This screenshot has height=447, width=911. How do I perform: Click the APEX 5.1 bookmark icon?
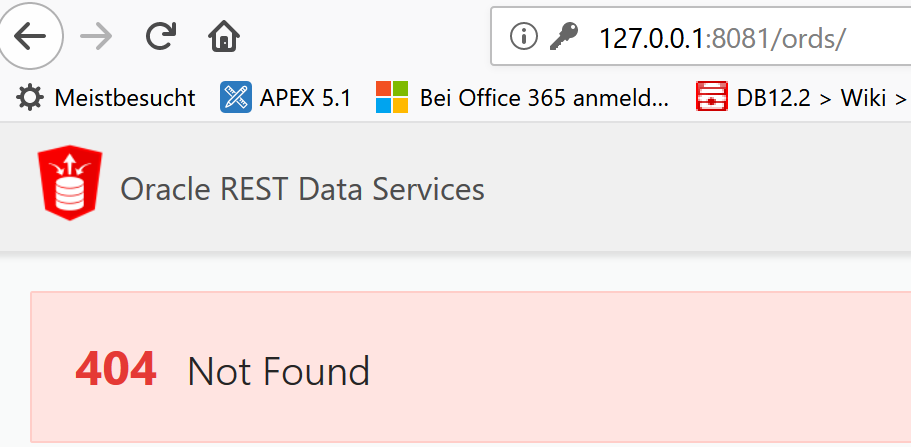pyautogui.click(x=236, y=97)
